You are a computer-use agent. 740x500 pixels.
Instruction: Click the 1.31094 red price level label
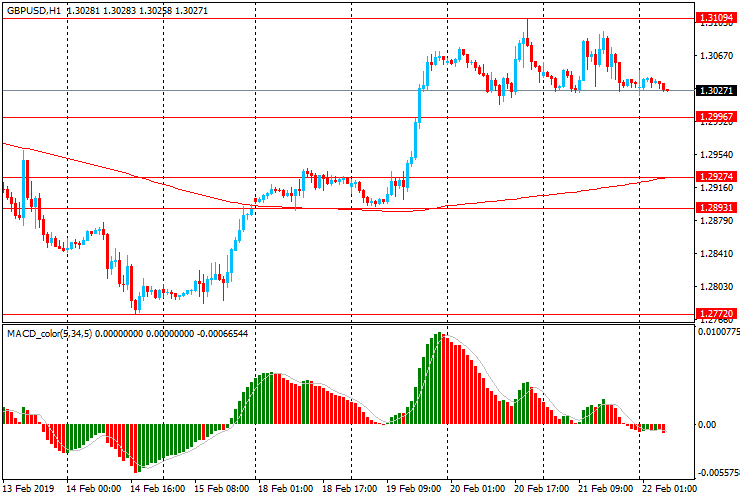click(x=716, y=18)
